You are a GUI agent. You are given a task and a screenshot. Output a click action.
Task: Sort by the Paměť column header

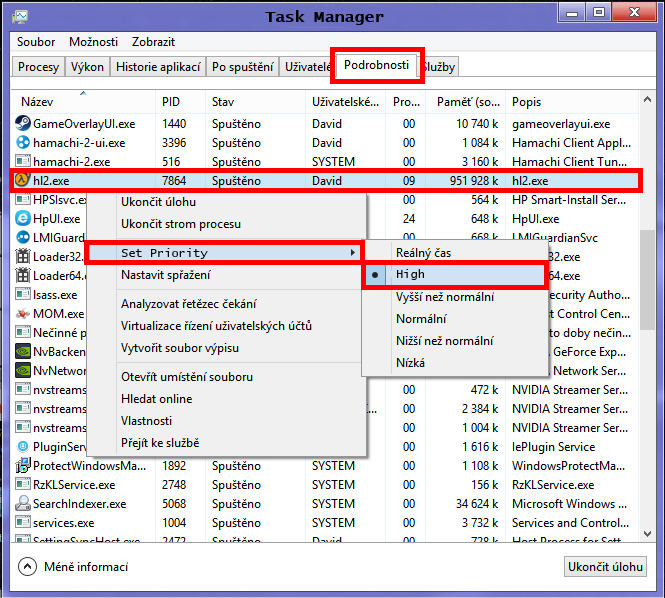coord(466,102)
